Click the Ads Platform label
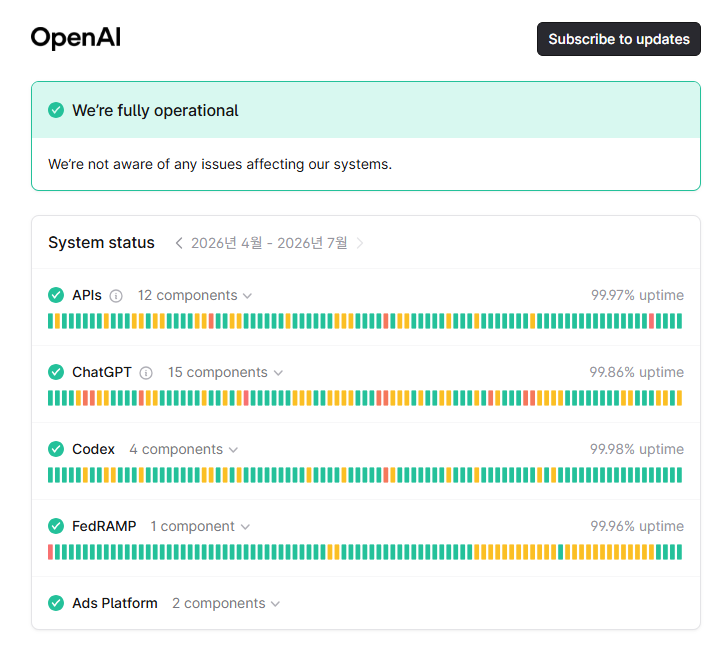728x646 pixels. [x=115, y=604]
